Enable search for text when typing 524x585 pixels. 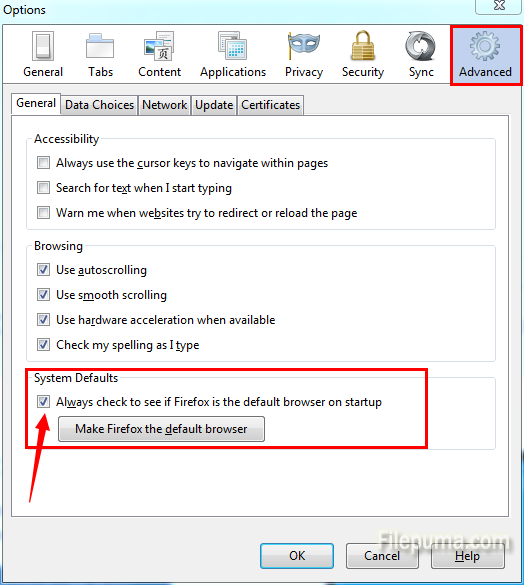click(x=43, y=188)
